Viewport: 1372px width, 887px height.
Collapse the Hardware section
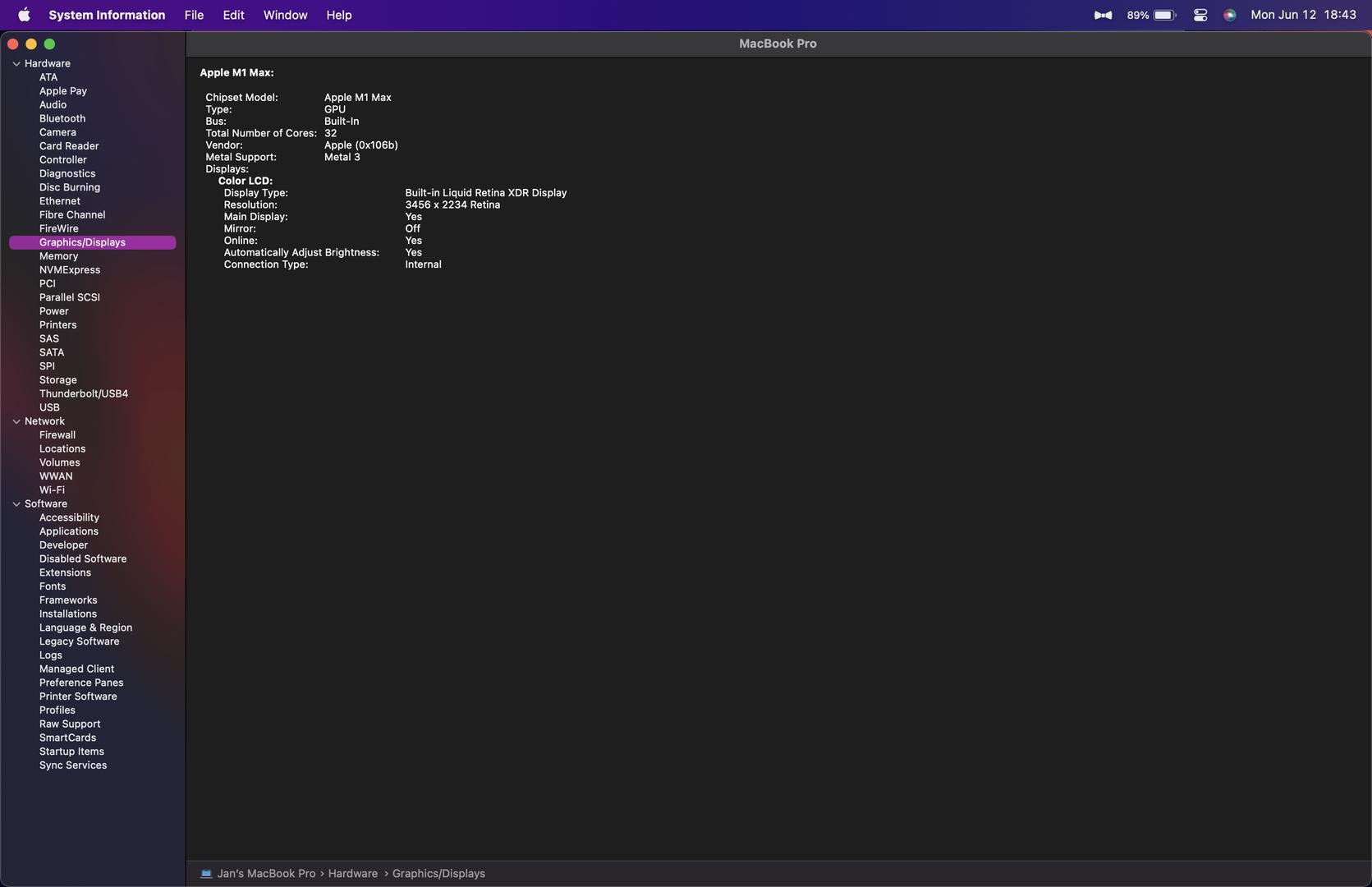(16, 63)
